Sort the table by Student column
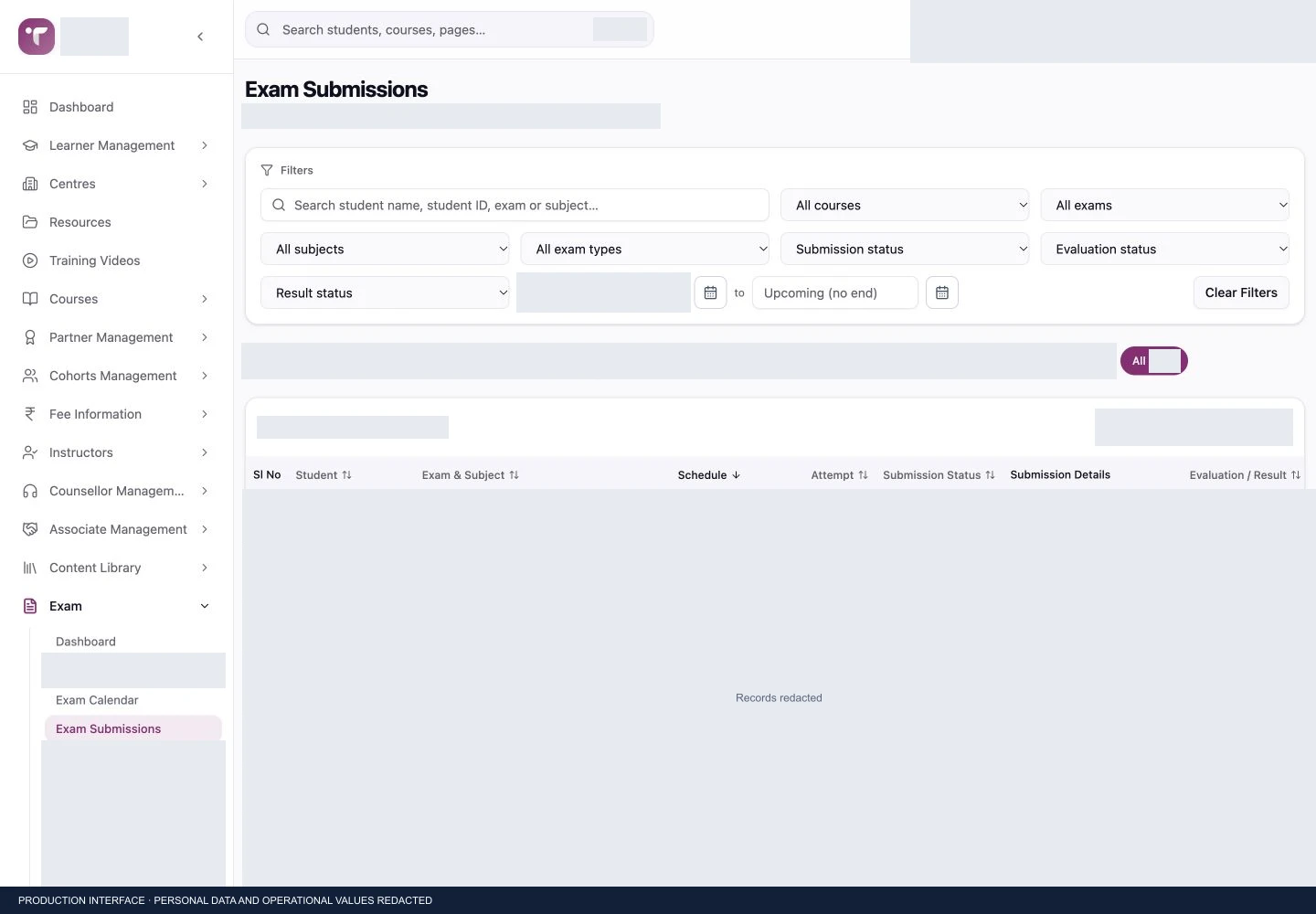1316x914 pixels. (x=324, y=475)
